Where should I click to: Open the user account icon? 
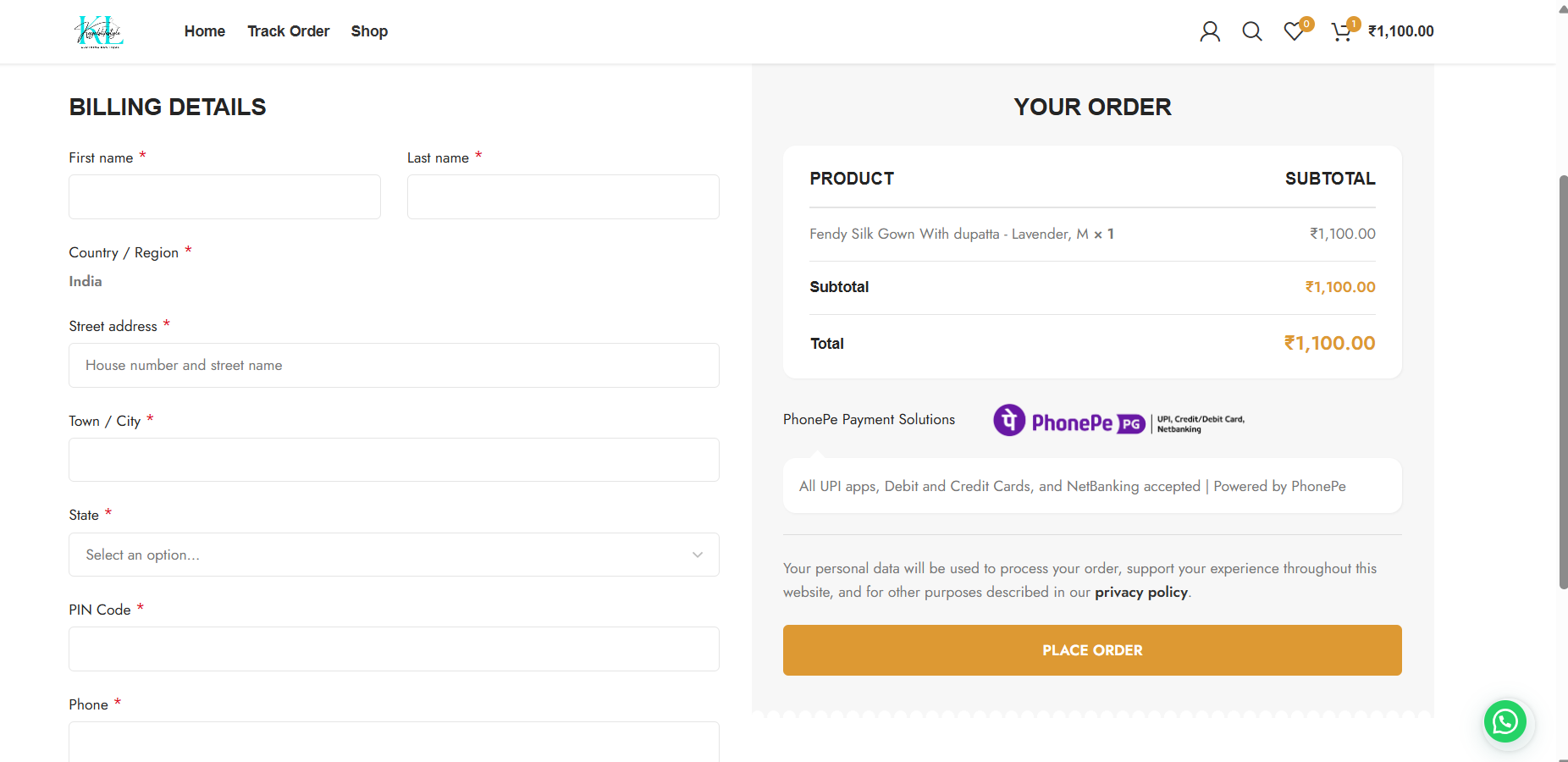click(x=1210, y=32)
